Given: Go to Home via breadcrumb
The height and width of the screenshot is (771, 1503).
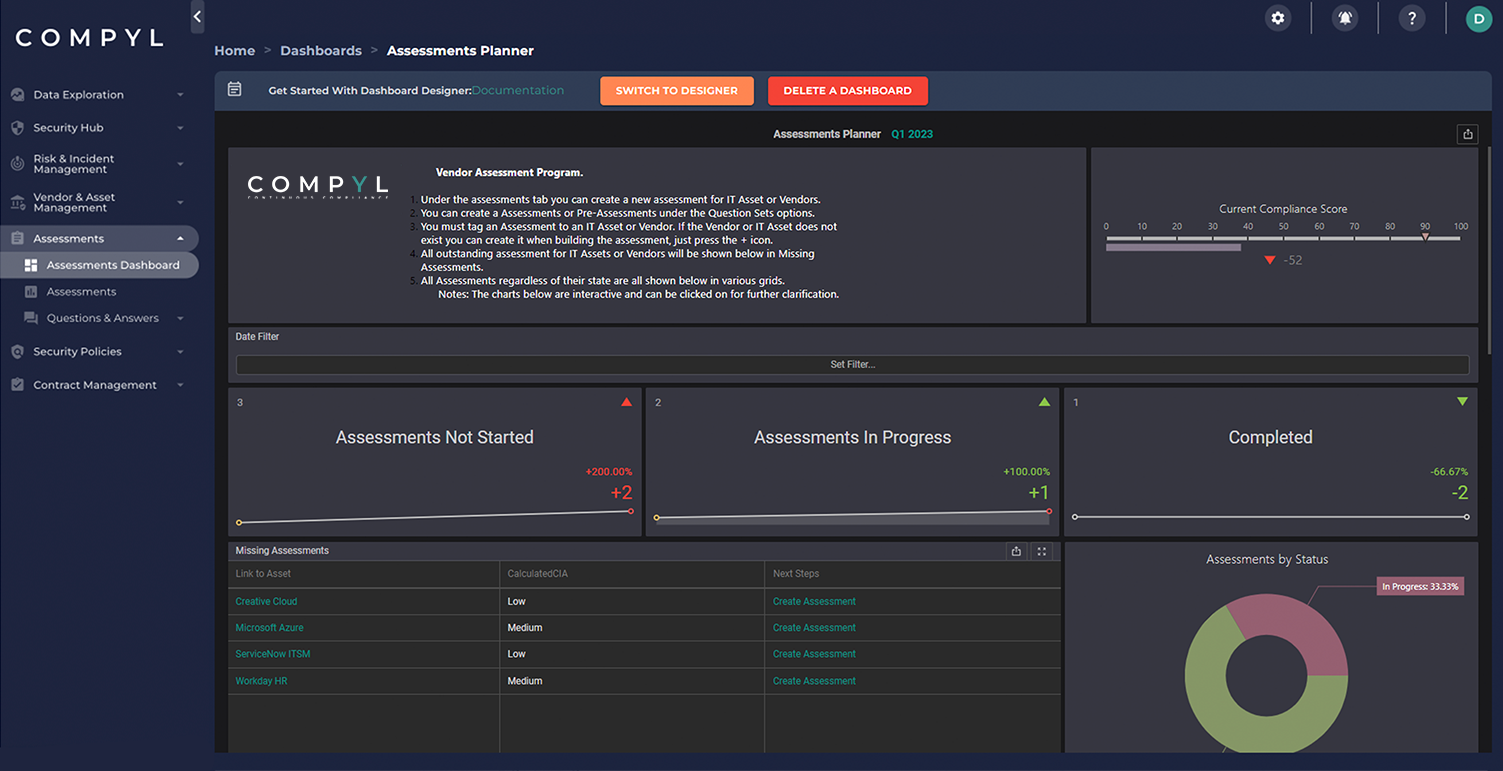Looking at the screenshot, I should coord(234,50).
